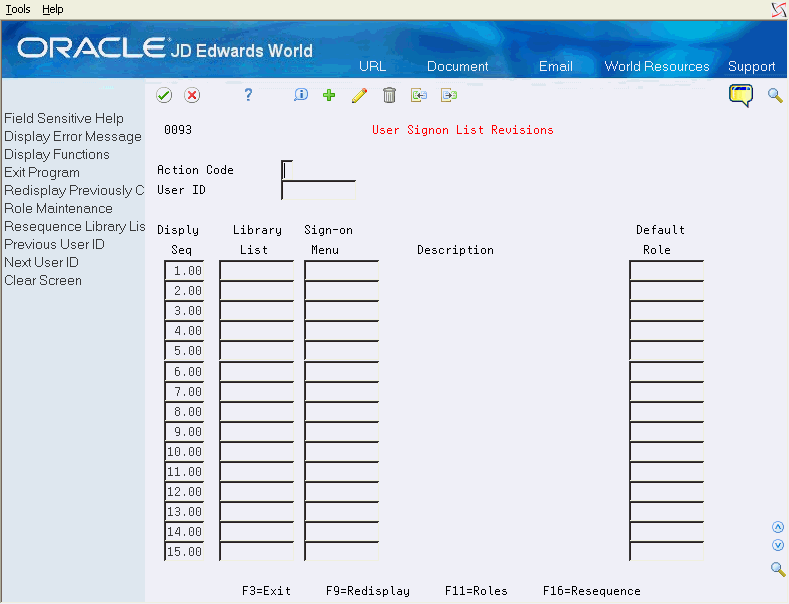The image size is (789, 604).
Task: Click Default Role field in row 10.00
Action: click(x=667, y=452)
